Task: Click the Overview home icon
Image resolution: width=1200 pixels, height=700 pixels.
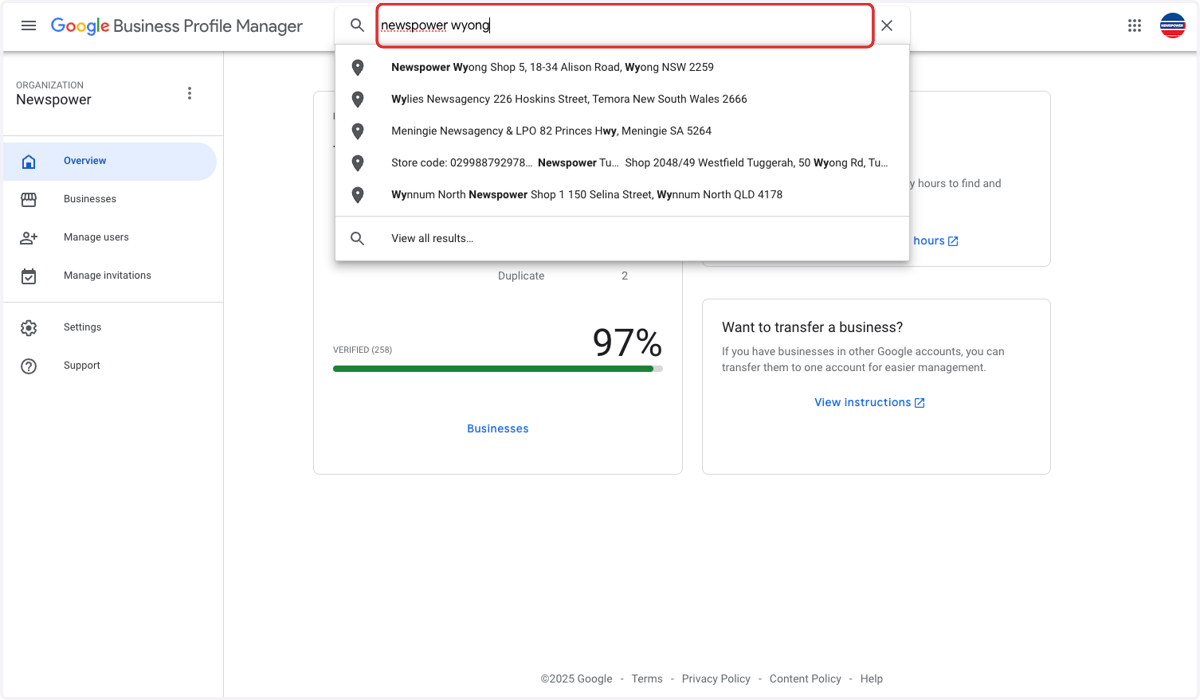Action: tap(29, 161)
